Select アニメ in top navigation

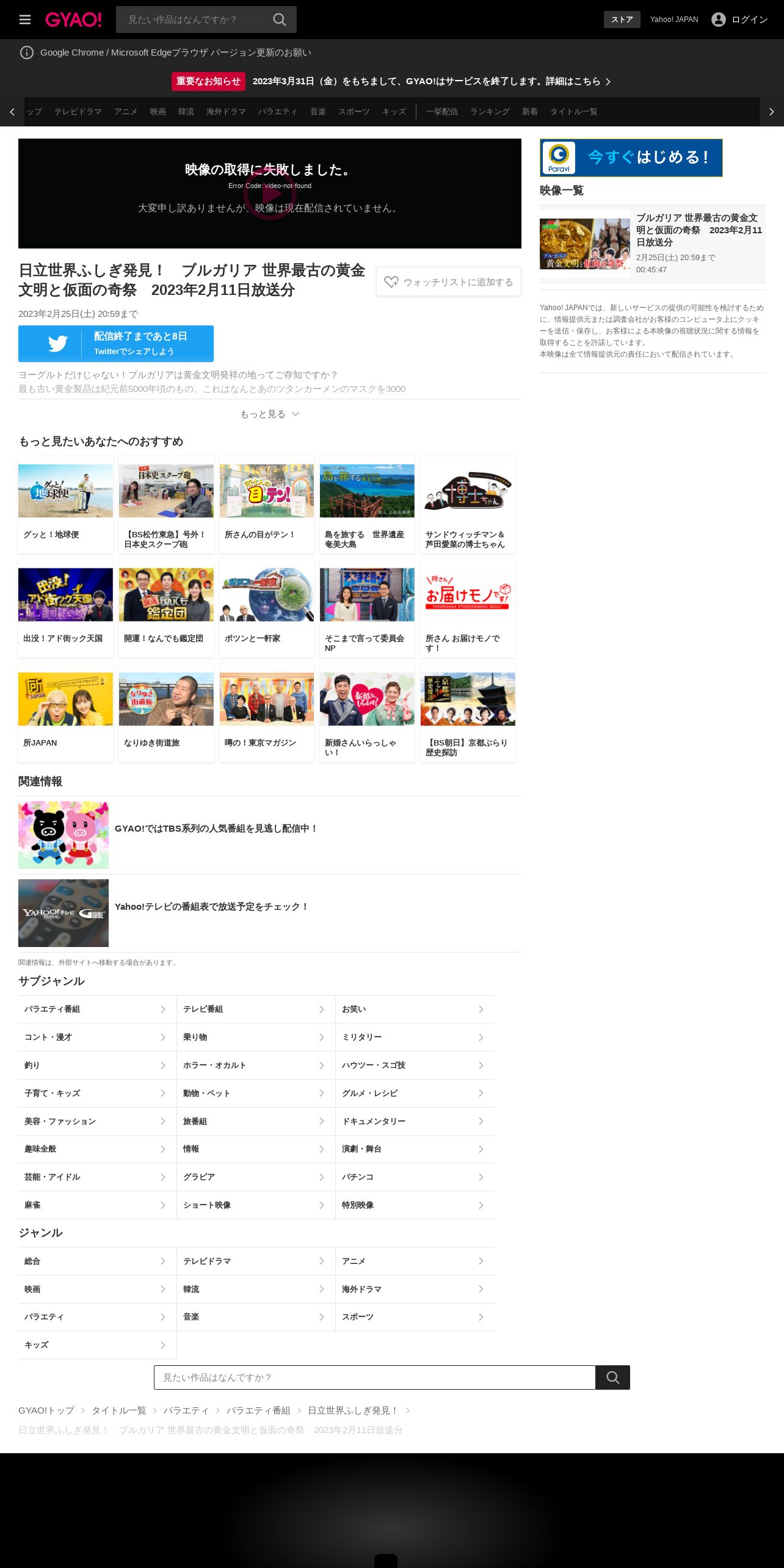[x=126, y=112]
